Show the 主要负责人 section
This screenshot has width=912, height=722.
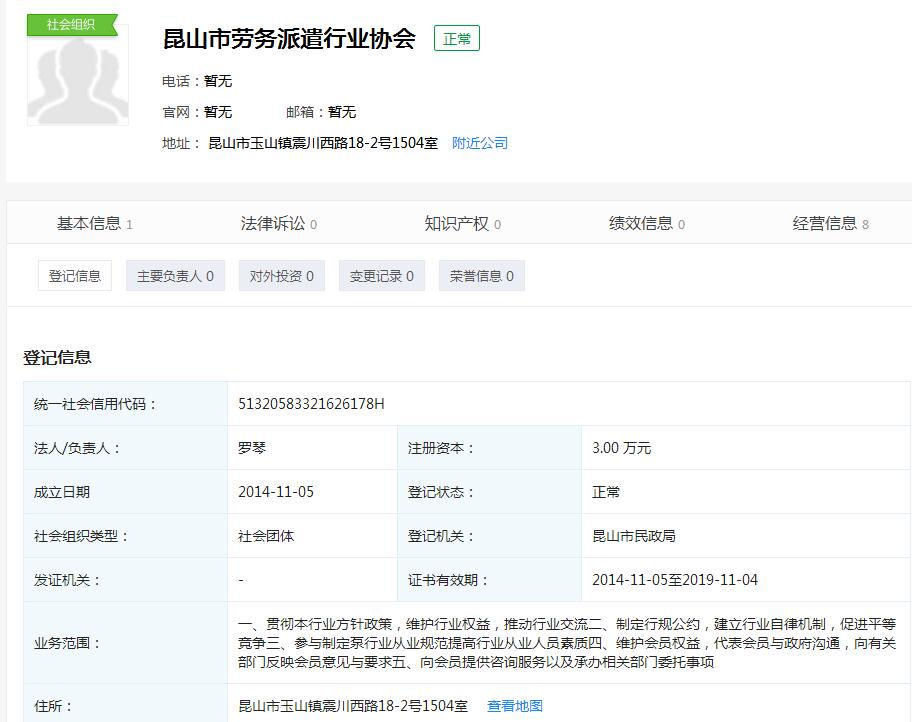click(x=175, y=276)
